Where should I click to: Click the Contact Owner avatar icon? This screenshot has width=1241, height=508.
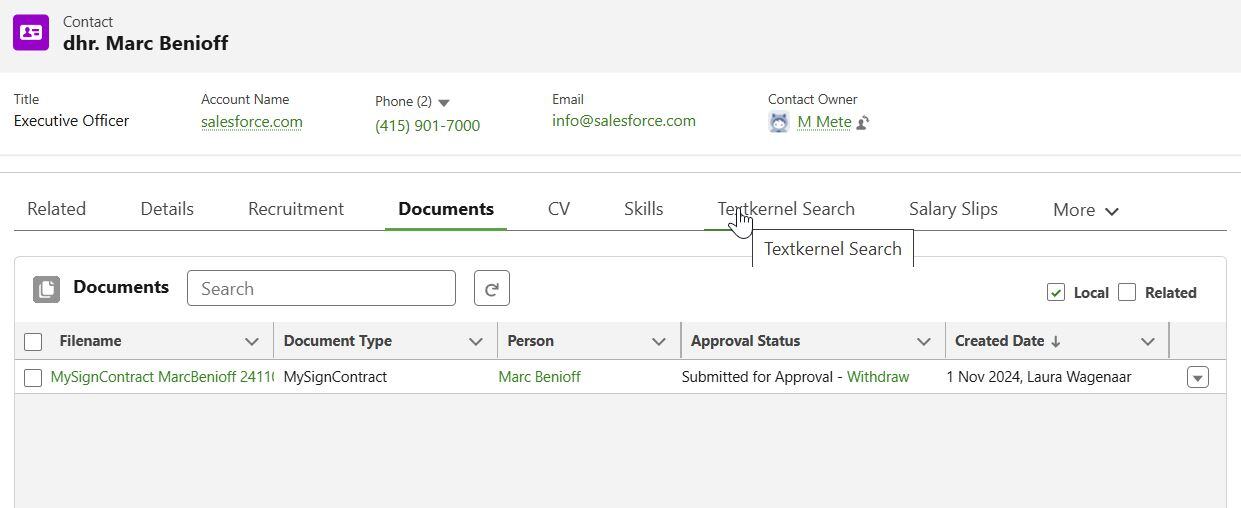coord(779,122)
